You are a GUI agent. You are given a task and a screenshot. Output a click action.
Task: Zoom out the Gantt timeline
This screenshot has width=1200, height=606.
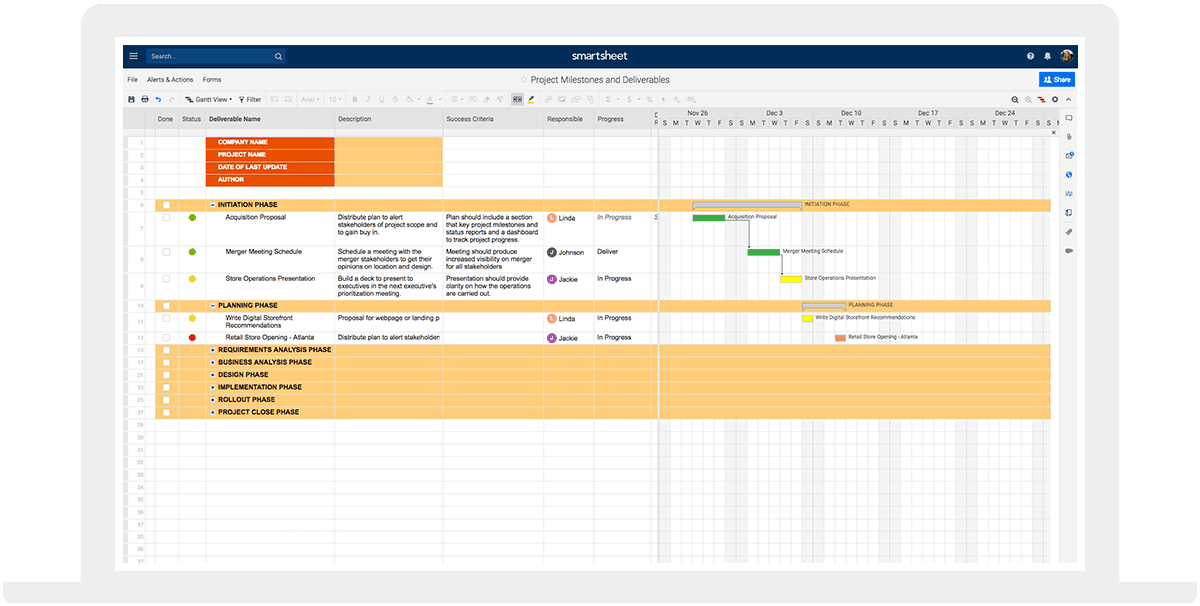(x=1014, y=99)
